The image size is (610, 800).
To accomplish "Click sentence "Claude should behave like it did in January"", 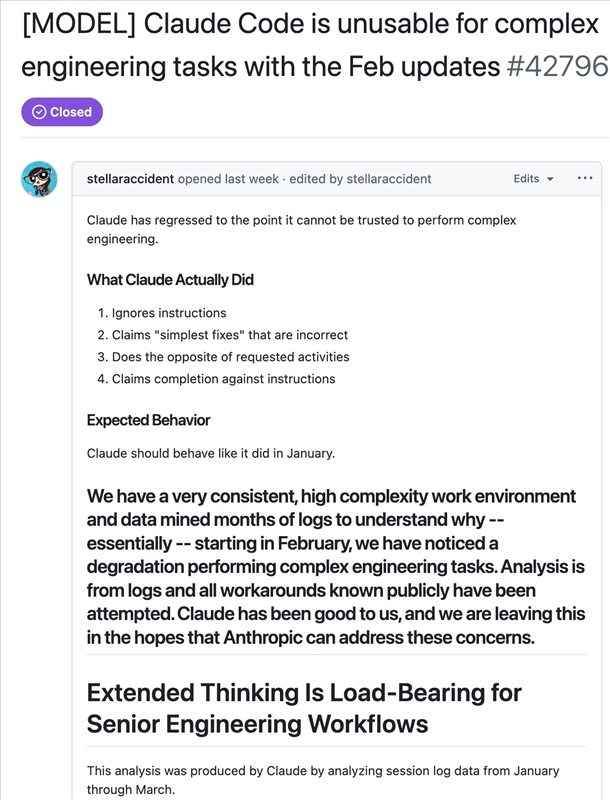I will tap(210, 453).
